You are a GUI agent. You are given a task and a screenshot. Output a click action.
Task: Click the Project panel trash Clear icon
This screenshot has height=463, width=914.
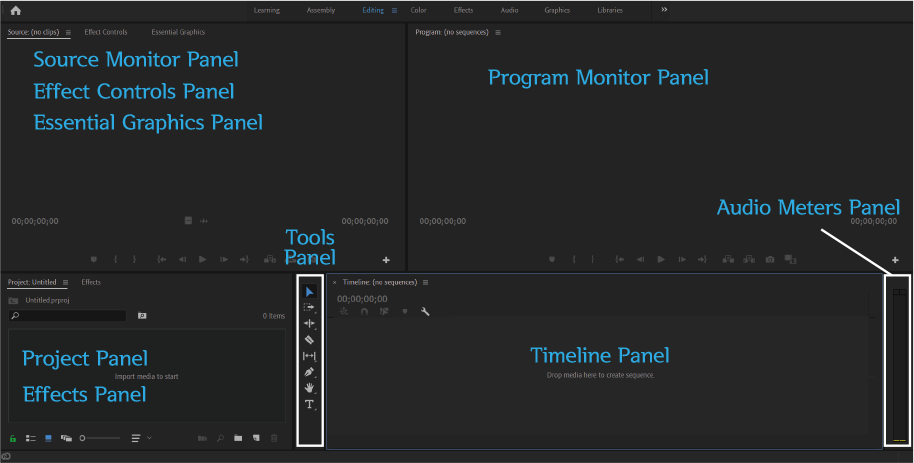[x=274, y=438]
